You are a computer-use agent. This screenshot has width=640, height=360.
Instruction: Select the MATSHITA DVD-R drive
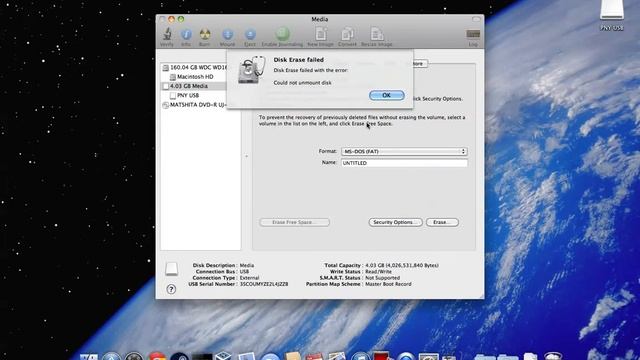click(194, 105)
